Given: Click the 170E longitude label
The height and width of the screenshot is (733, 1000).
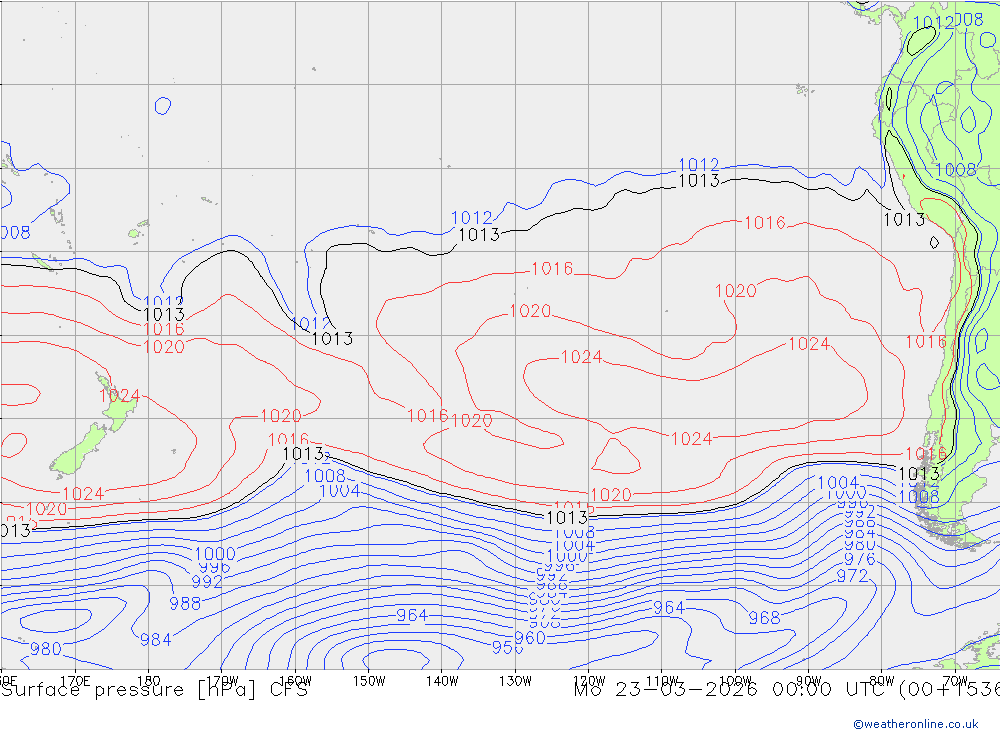Looking at the screenshot, I should 75,681.
